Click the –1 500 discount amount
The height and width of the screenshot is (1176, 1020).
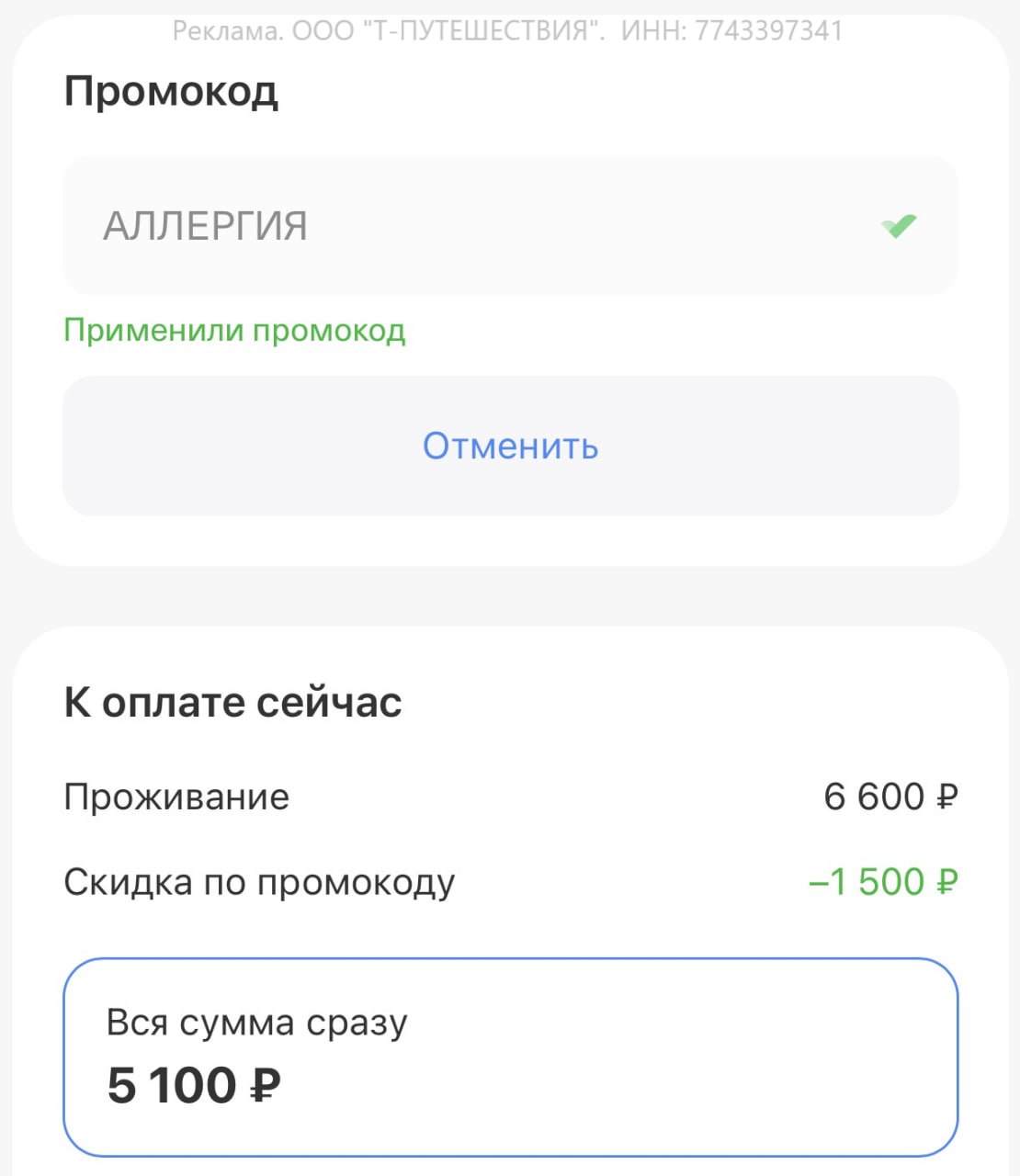pyautogui.click(x=867, y=882)
